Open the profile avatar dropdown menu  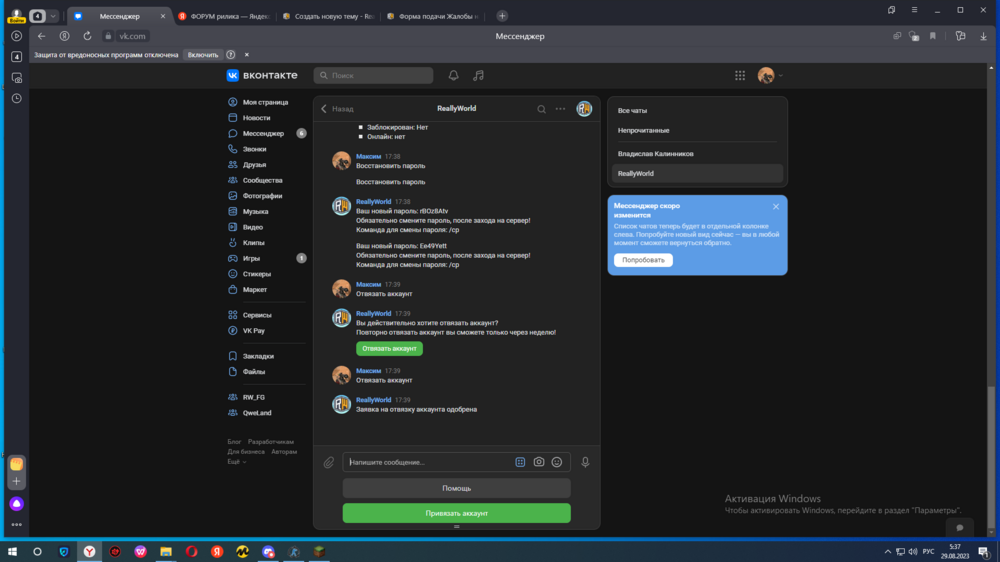pos(770,75)
